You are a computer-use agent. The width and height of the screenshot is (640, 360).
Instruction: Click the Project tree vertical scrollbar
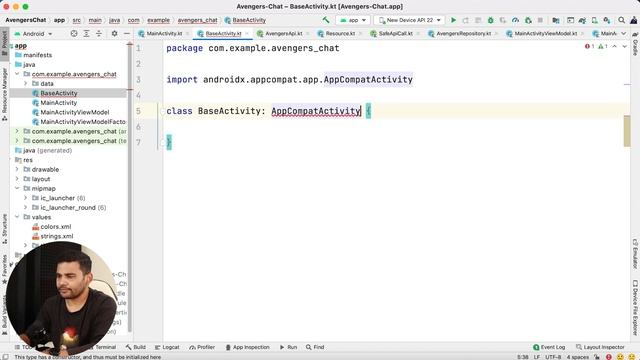(130, 187)
